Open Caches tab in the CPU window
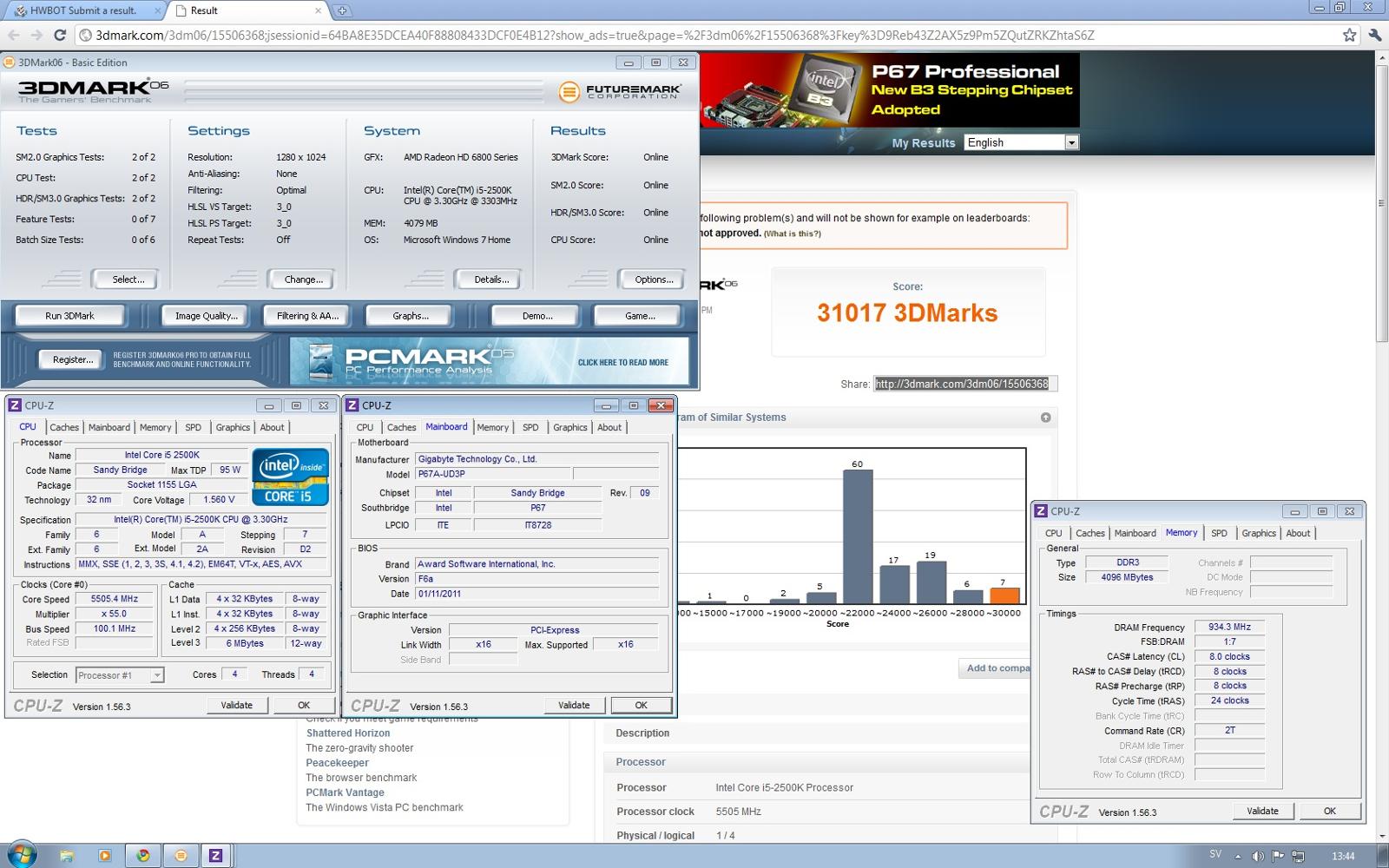Image resolution: width=1389 pixels, height=868 pixels. [64, 427]
